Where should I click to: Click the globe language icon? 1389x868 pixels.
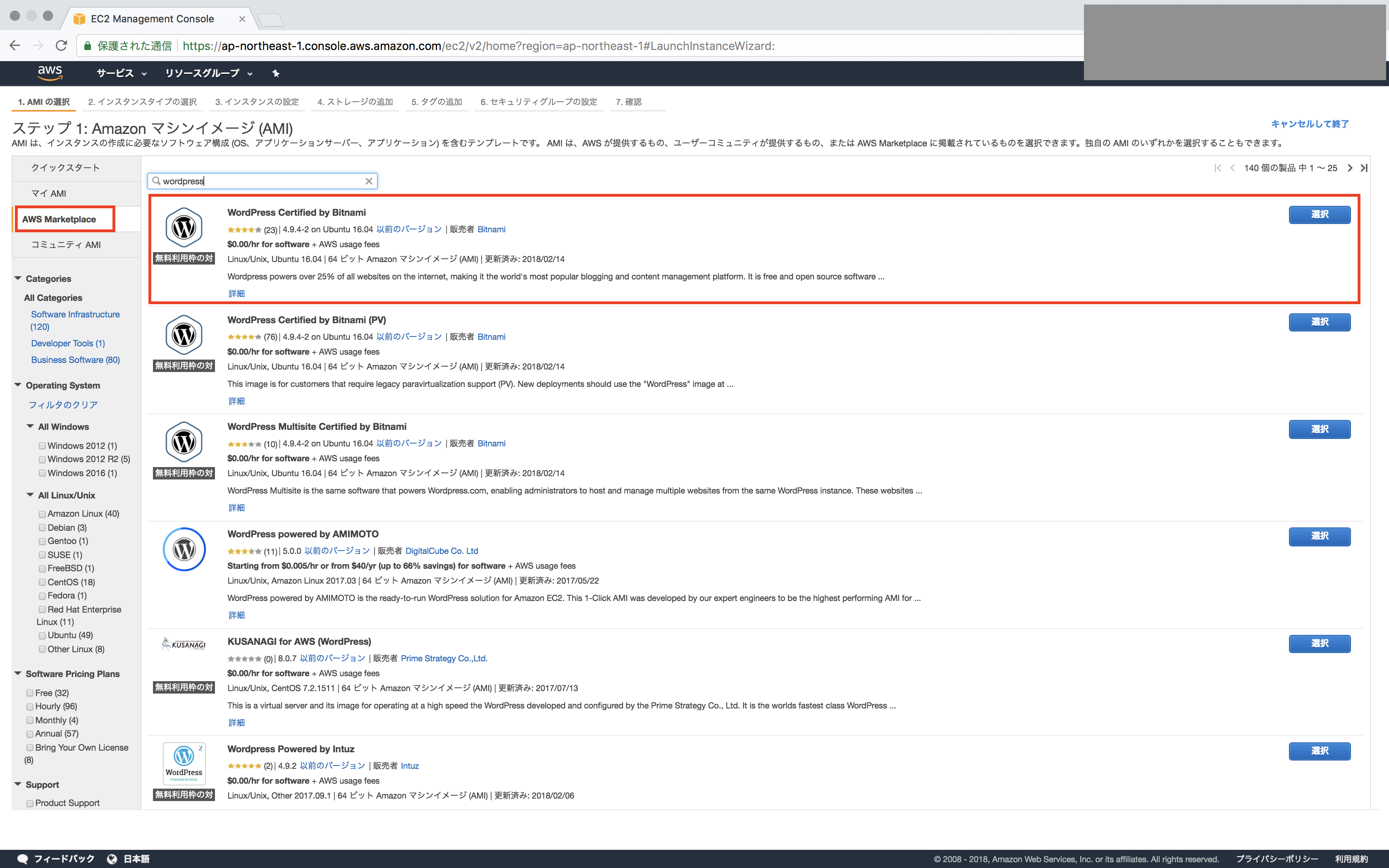(112, 859)
